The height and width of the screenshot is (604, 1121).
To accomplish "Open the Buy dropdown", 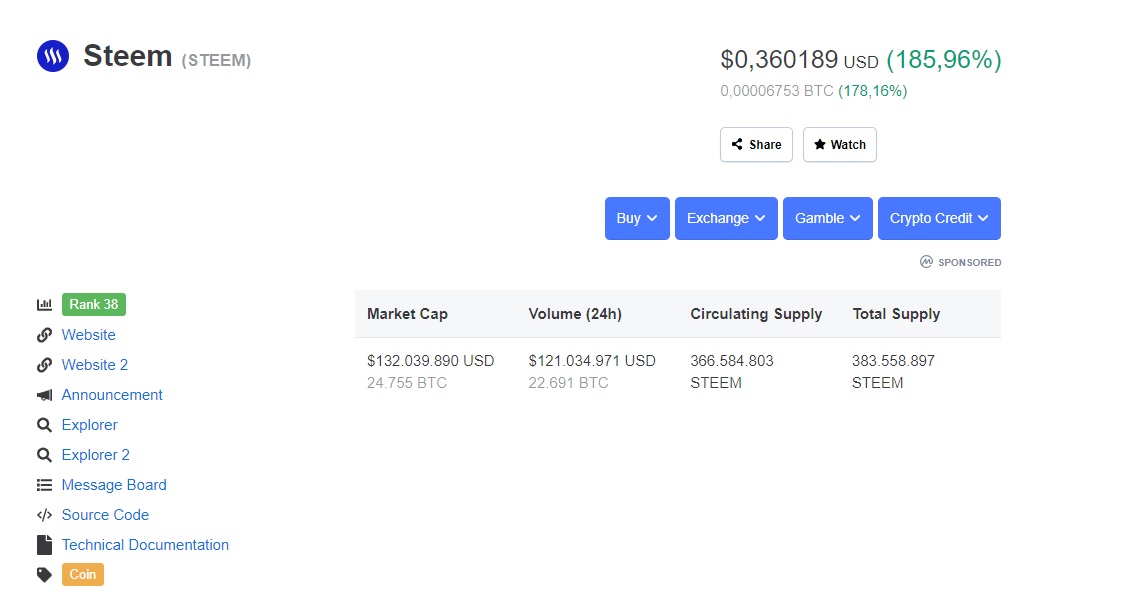I will 637,218.
